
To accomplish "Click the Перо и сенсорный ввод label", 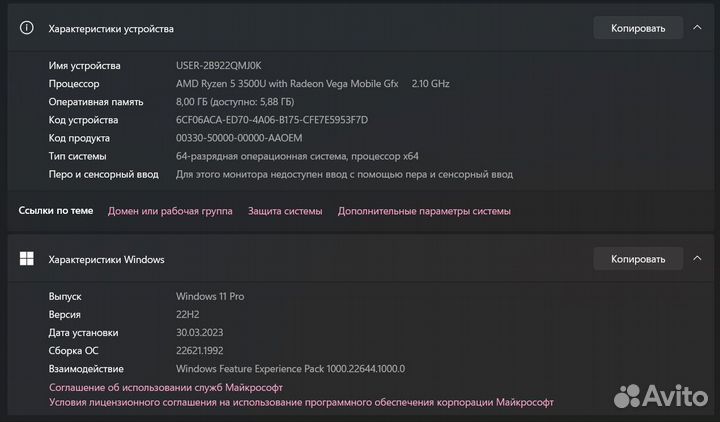I will click(x=104, y=174).
